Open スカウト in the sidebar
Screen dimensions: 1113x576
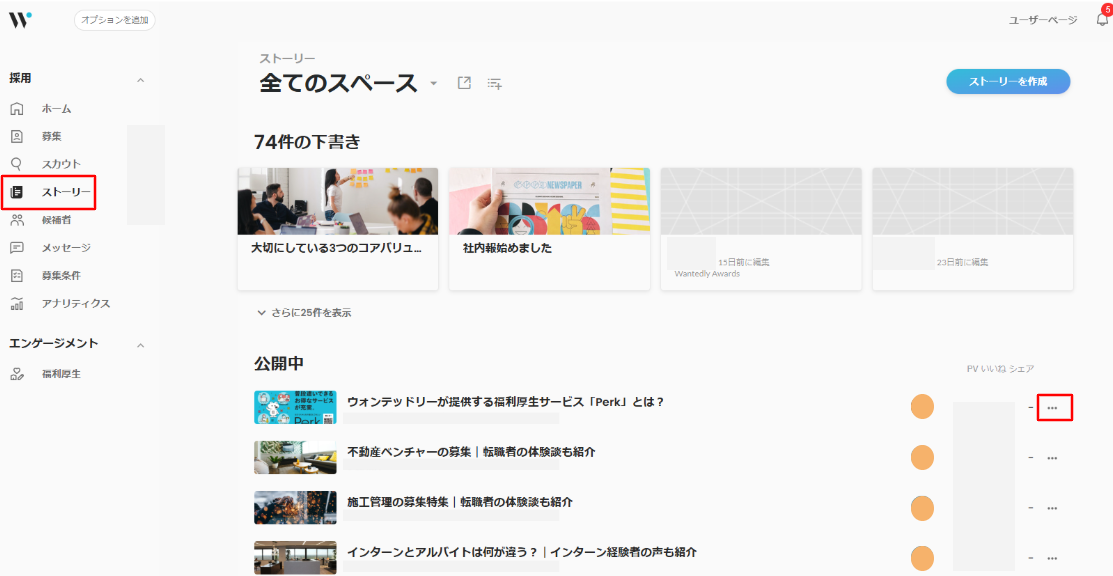pyautogui.click(x=60, y=164)
